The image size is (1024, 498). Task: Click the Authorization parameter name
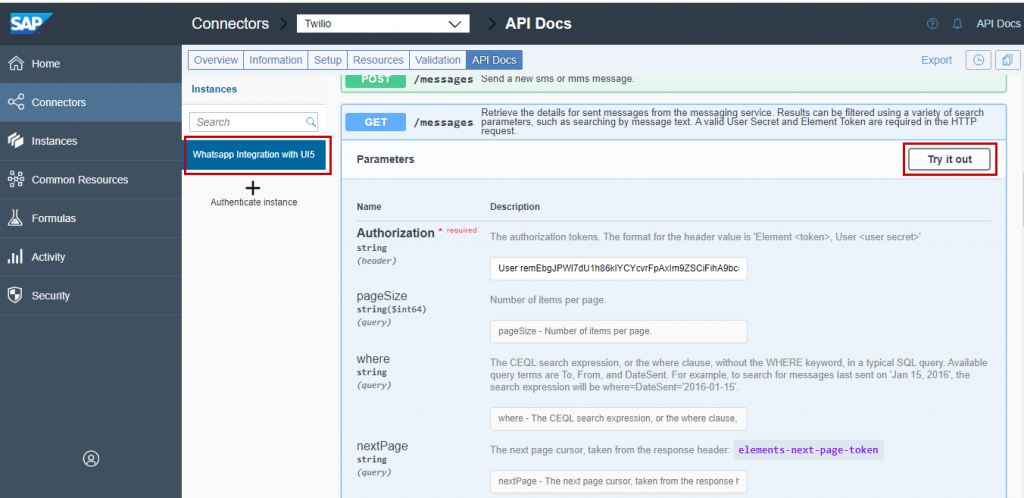click(x=395, y=233)
